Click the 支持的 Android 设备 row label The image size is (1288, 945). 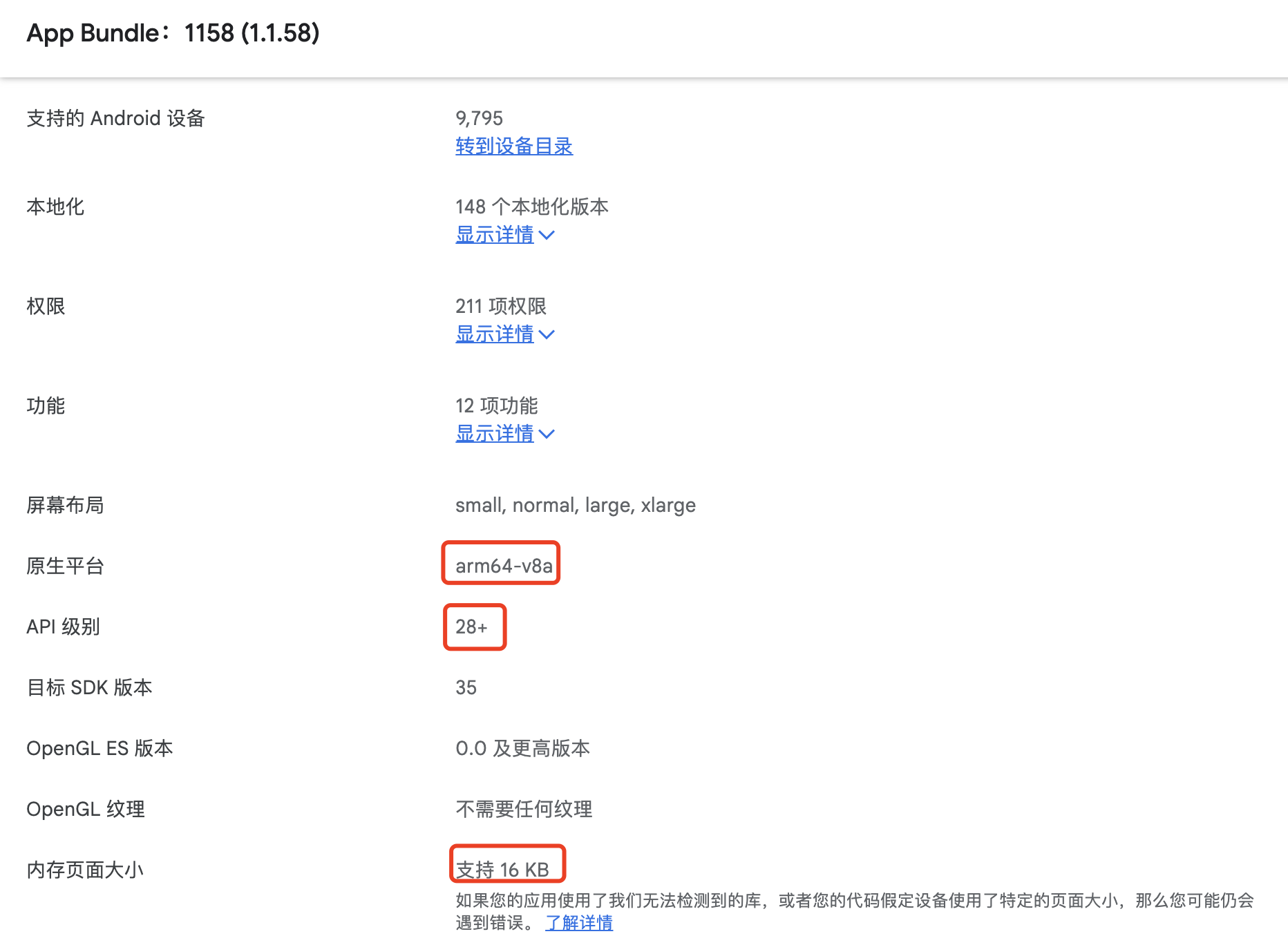pyautogui.click(x=115, y=118)
